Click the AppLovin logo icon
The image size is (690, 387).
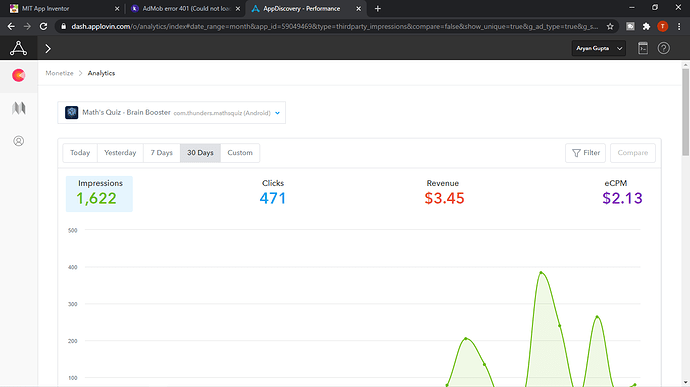18,48
